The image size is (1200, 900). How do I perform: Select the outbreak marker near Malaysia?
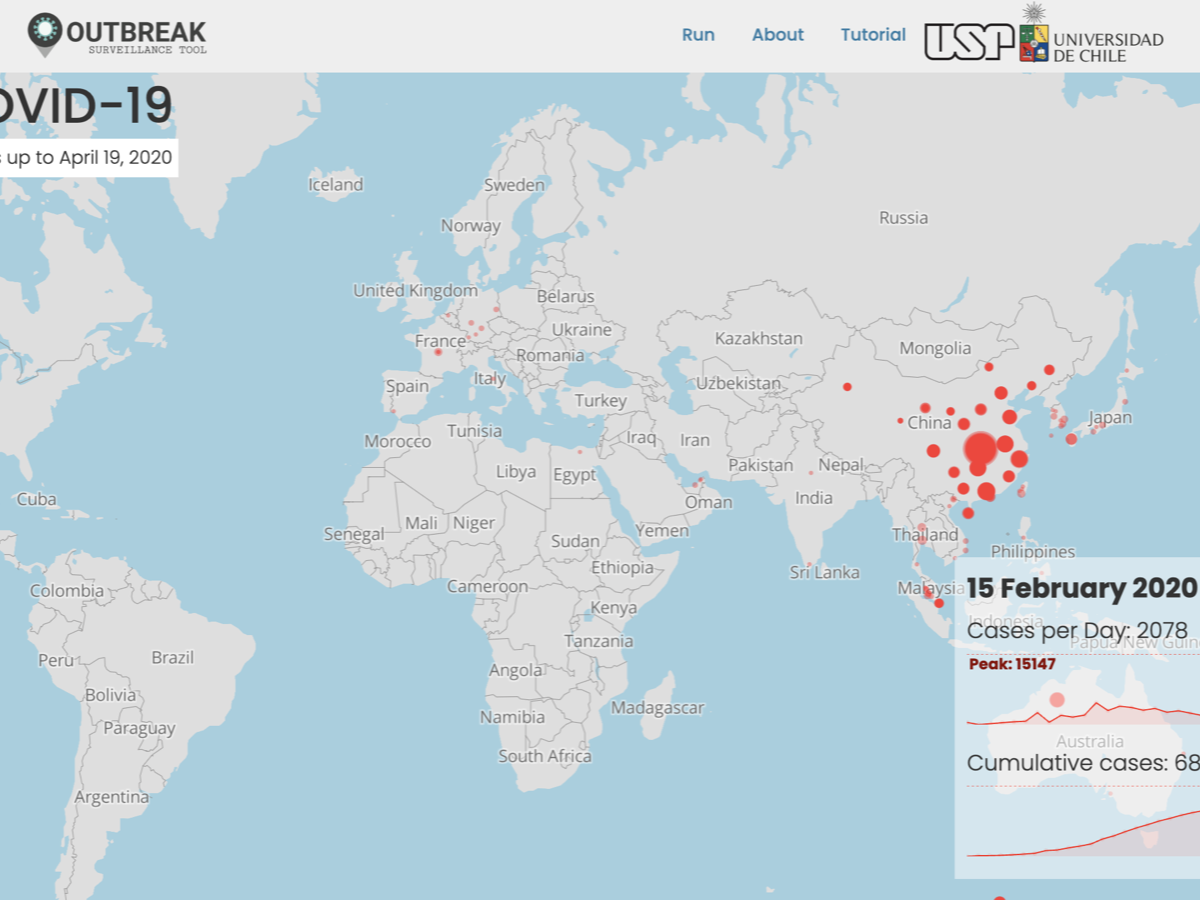(x=938, y=602)
